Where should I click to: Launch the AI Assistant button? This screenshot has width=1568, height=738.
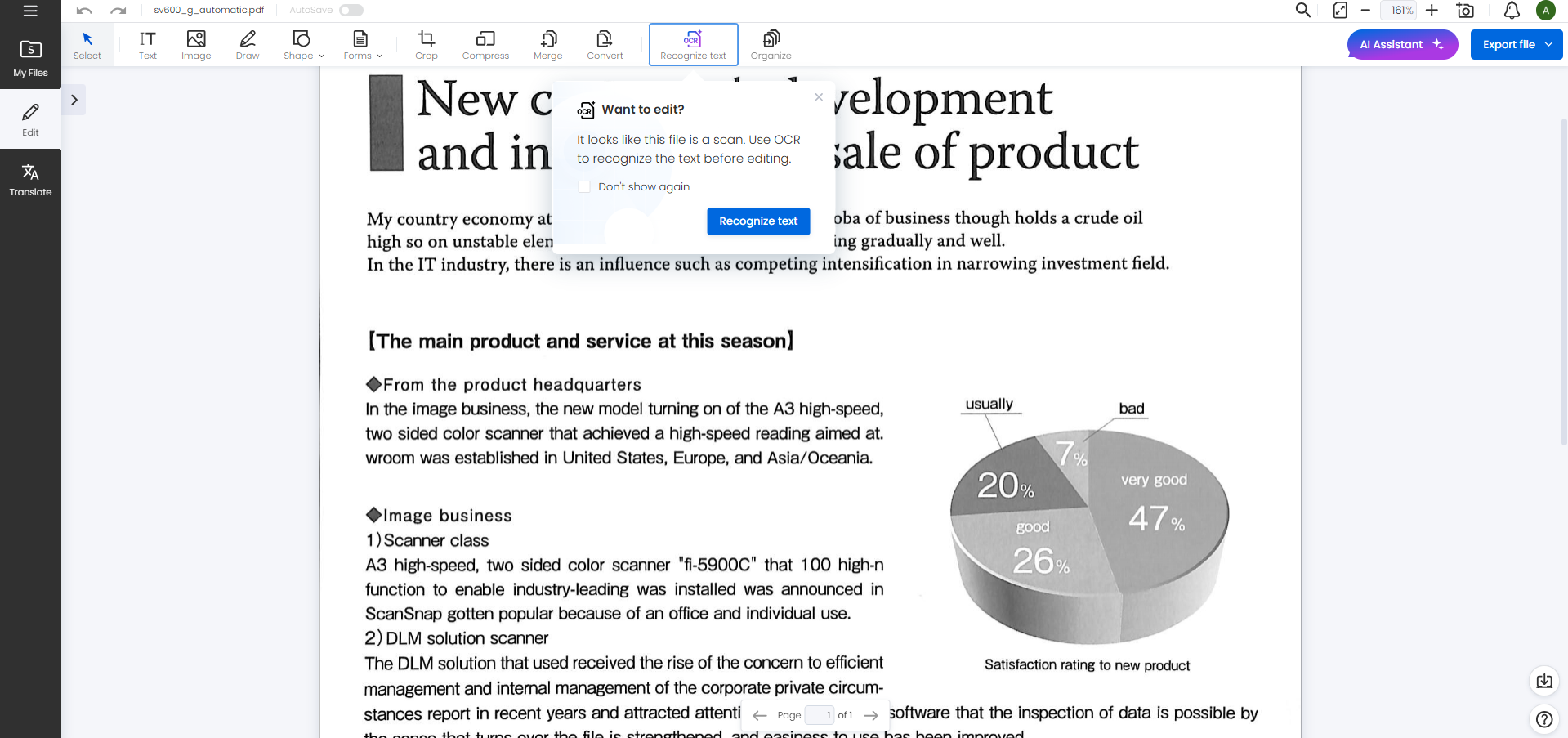(1401, 45)
